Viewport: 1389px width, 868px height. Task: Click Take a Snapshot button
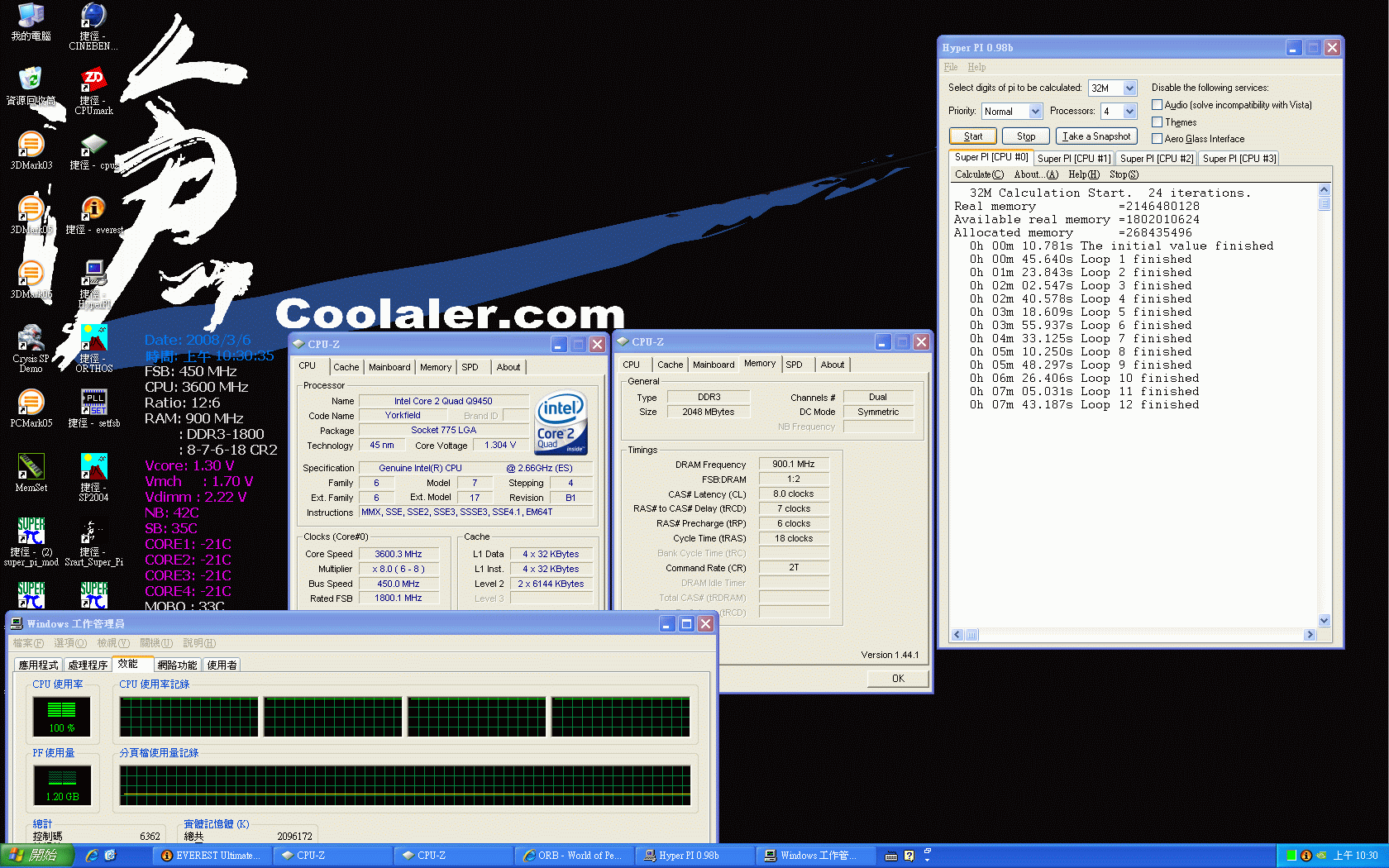[x=1096, y=136]
